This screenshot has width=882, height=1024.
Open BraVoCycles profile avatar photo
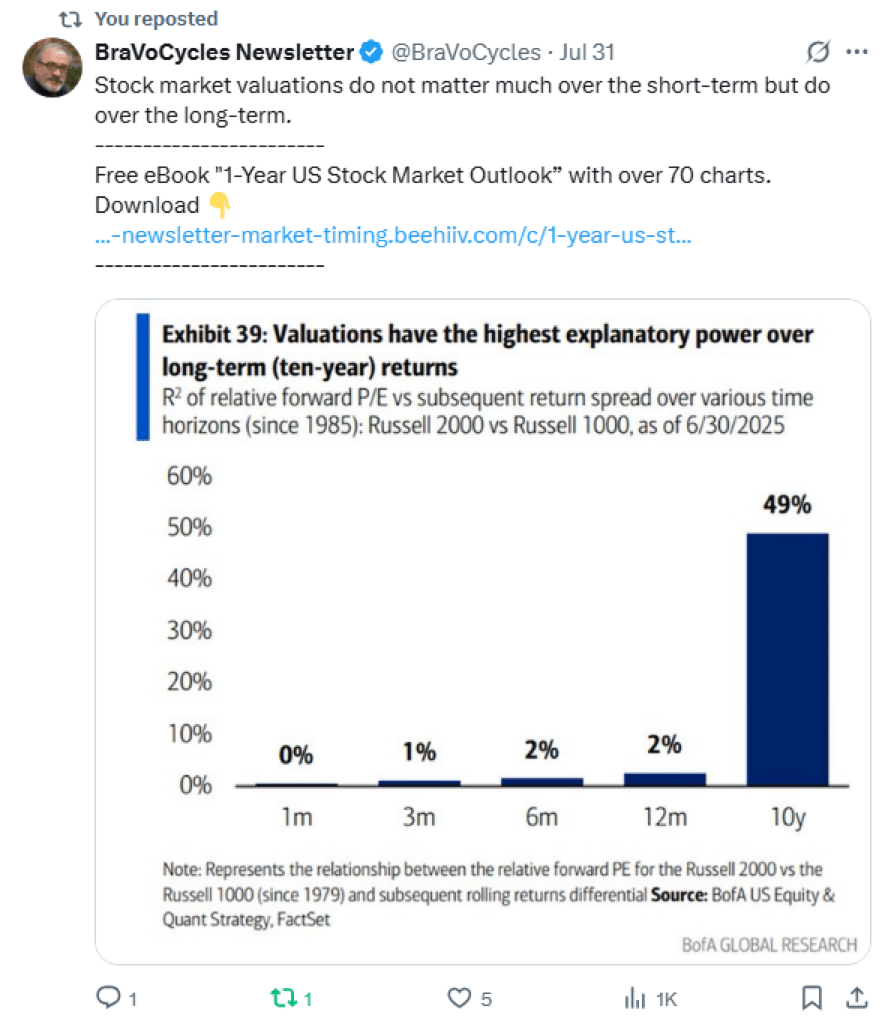coord(52,67)
